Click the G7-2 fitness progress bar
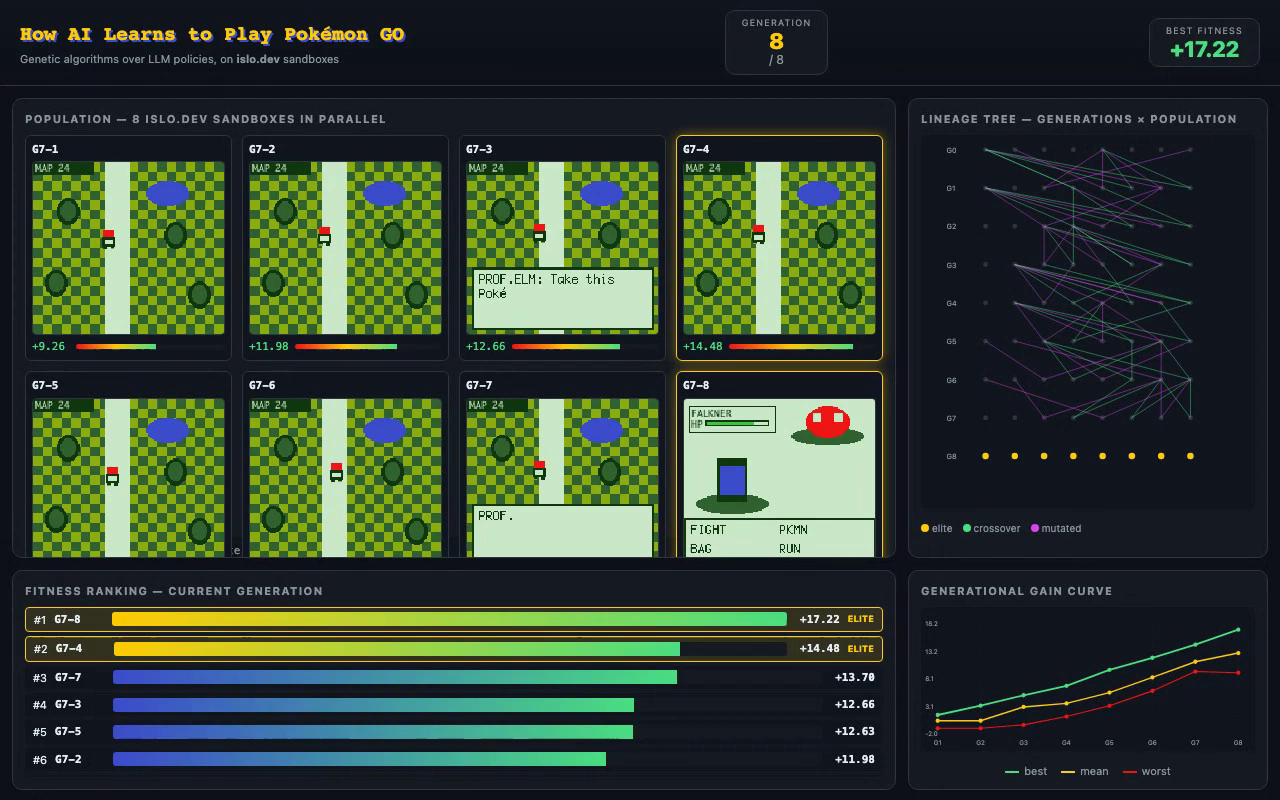This screenshot has height=800, width=1280. (x=368, y=347)
